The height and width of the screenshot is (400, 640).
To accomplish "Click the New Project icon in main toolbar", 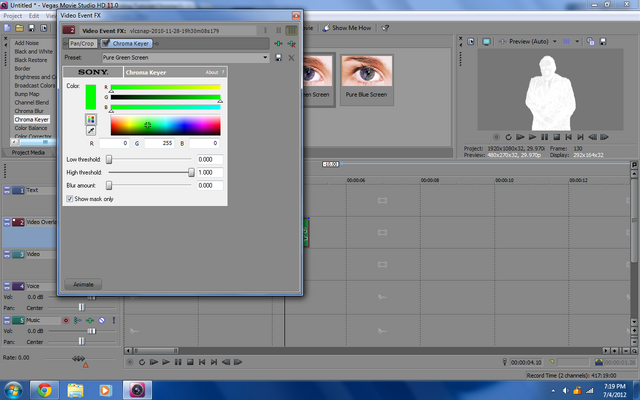I will tap(7, 28).
